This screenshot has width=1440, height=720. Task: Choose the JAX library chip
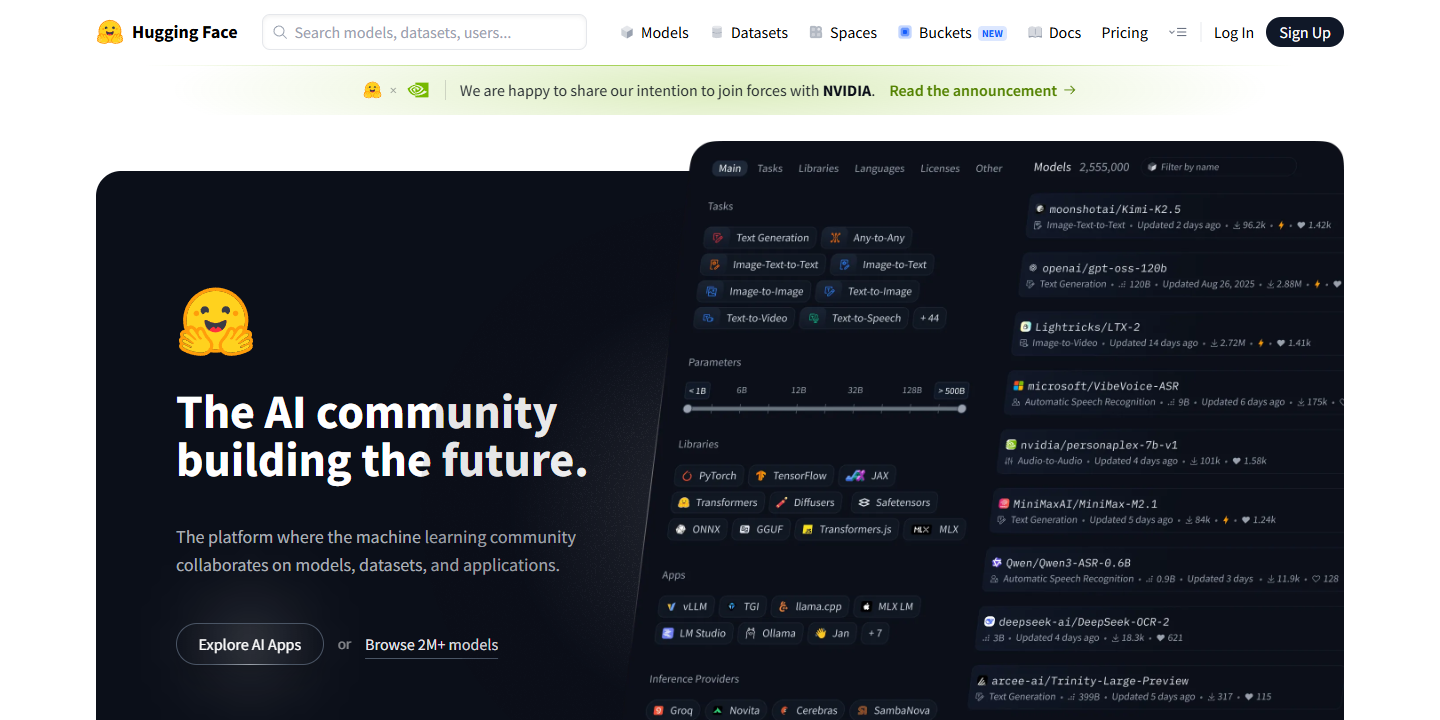(867, 476)
